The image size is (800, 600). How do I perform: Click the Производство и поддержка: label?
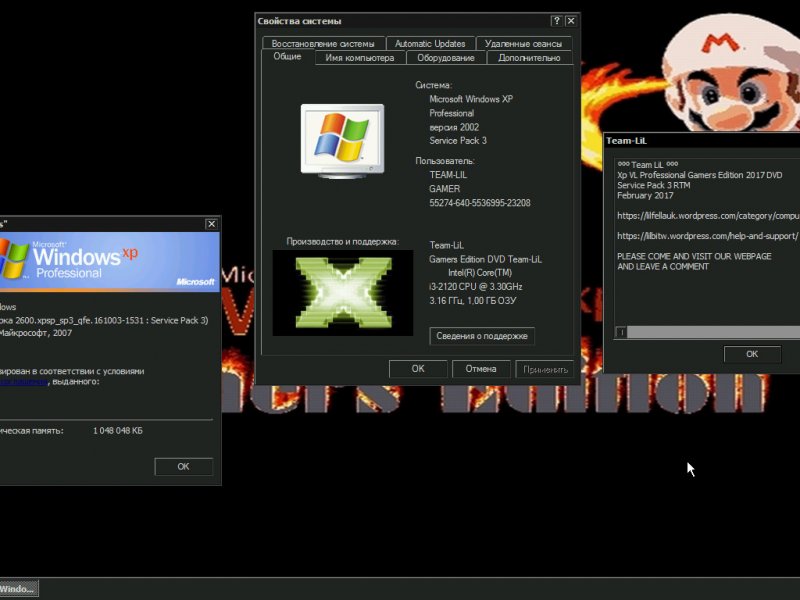click(x=342, y=242)
